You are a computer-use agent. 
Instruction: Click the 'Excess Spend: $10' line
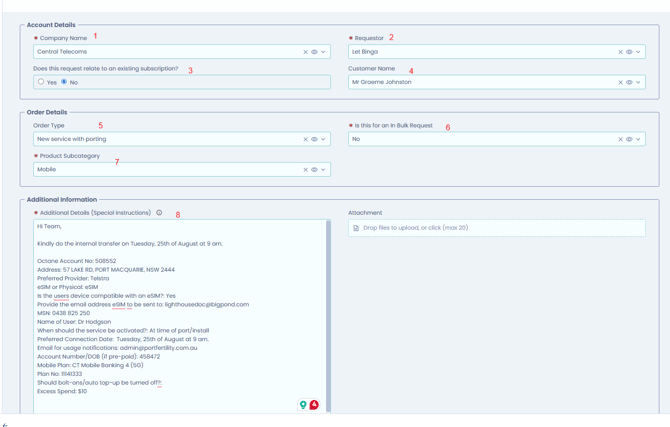click(x=62, y=391)
